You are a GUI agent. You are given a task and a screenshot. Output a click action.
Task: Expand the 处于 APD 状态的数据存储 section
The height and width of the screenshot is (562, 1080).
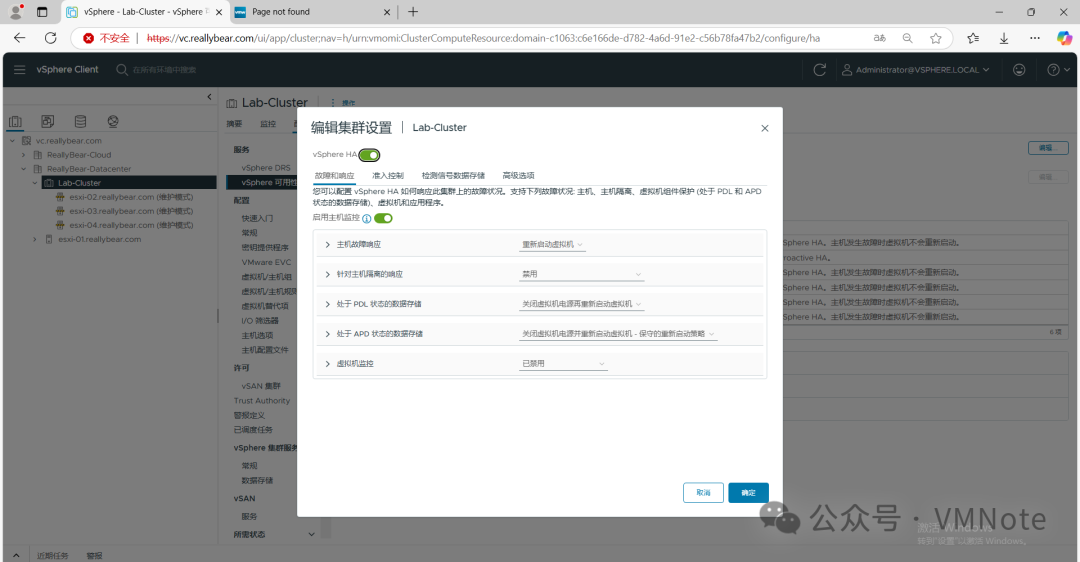(x=328, y=334)
